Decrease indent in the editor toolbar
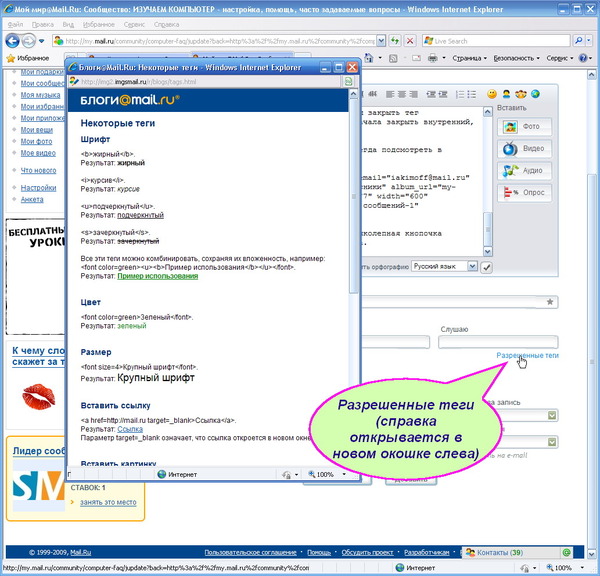 (x=431, y=94)
